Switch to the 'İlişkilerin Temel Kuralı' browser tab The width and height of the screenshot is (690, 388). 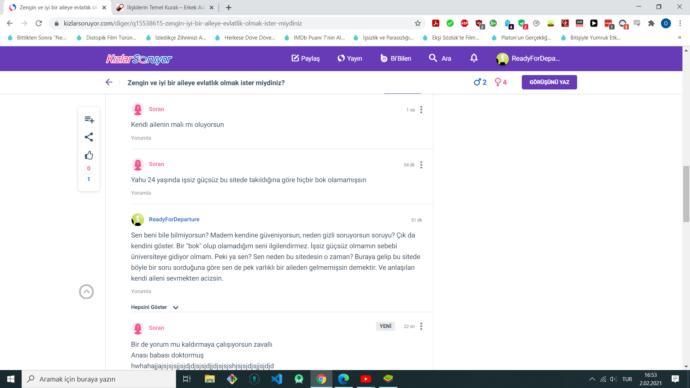(165, 7)
